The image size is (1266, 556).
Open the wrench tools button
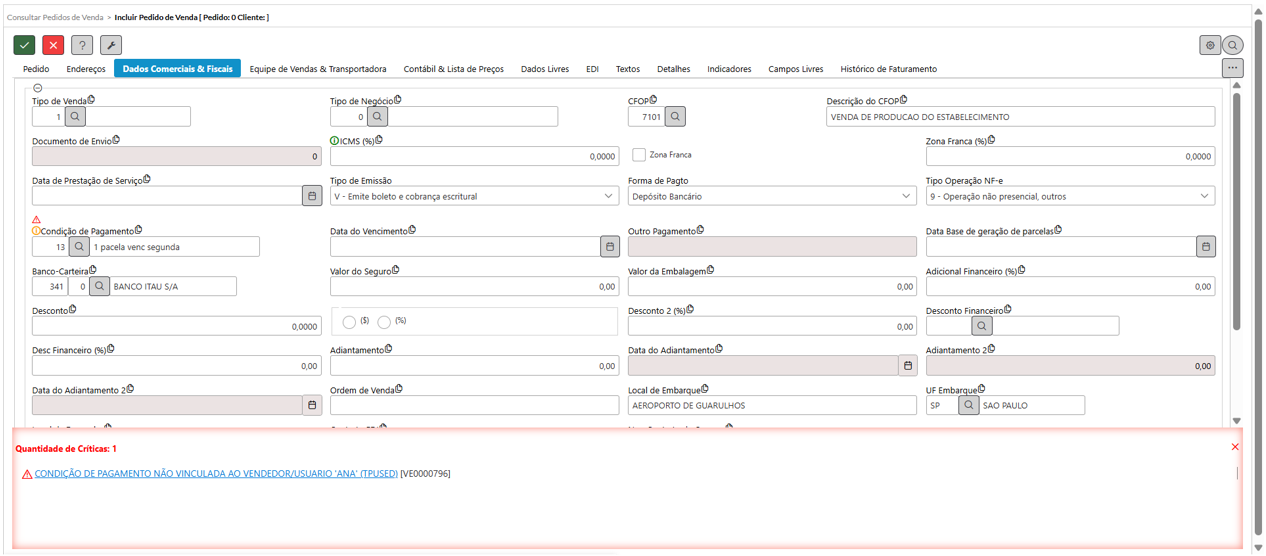(110, 45)
